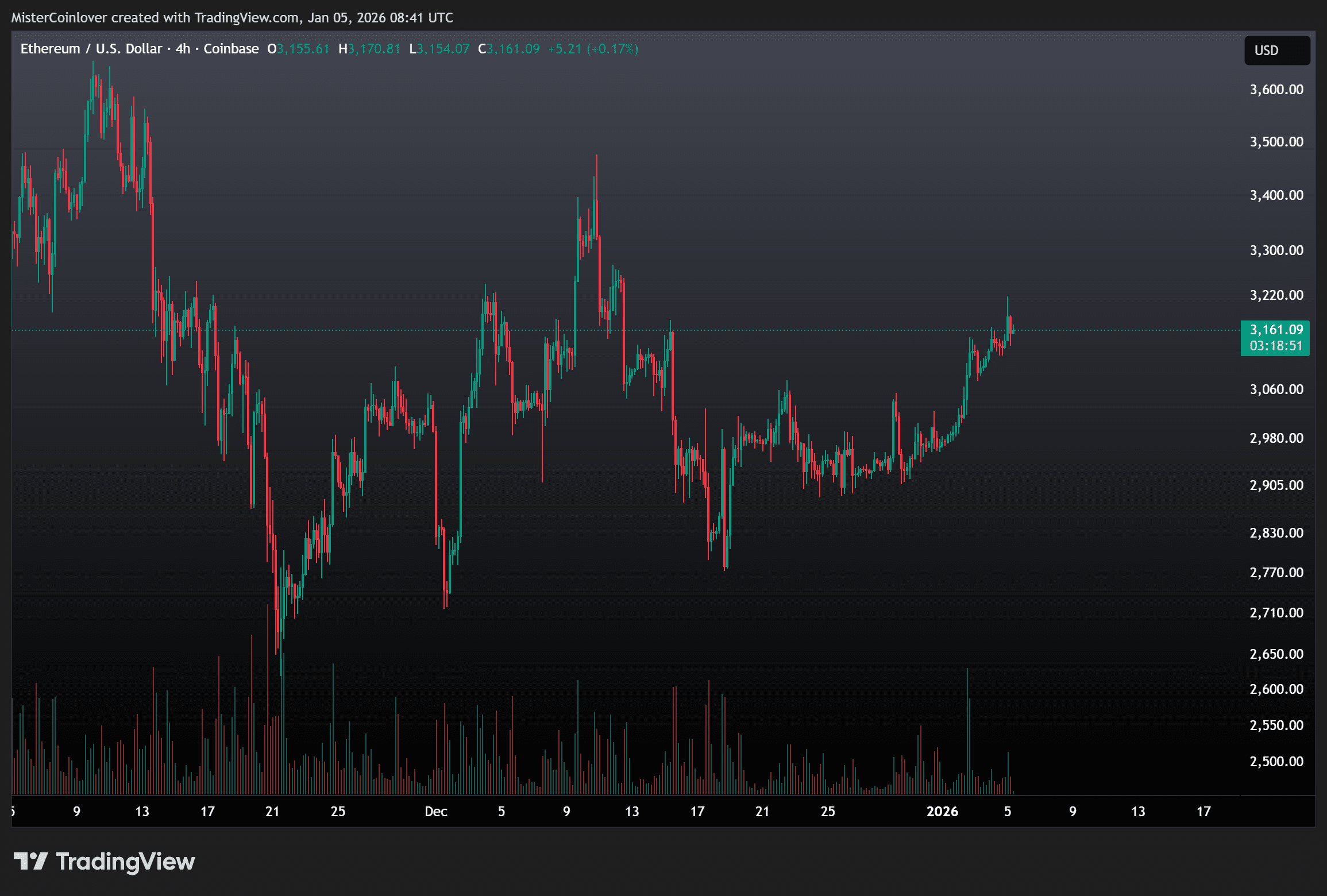Click the candle countdown timer 03:18:51
The width and height of the screenshot is (1327, 896).
point(1276,346)
